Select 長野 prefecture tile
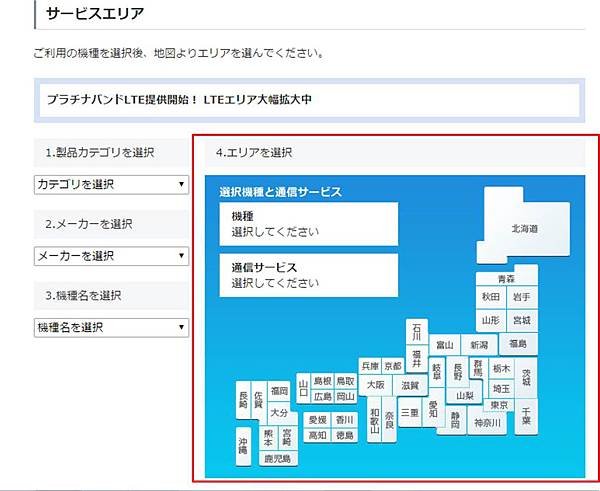Viewport: 600px width, 491px height. [458, 372]
